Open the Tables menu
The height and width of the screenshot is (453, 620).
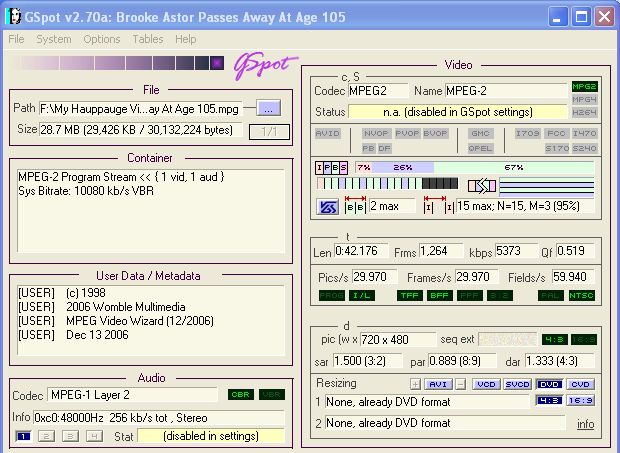point(148,39)
